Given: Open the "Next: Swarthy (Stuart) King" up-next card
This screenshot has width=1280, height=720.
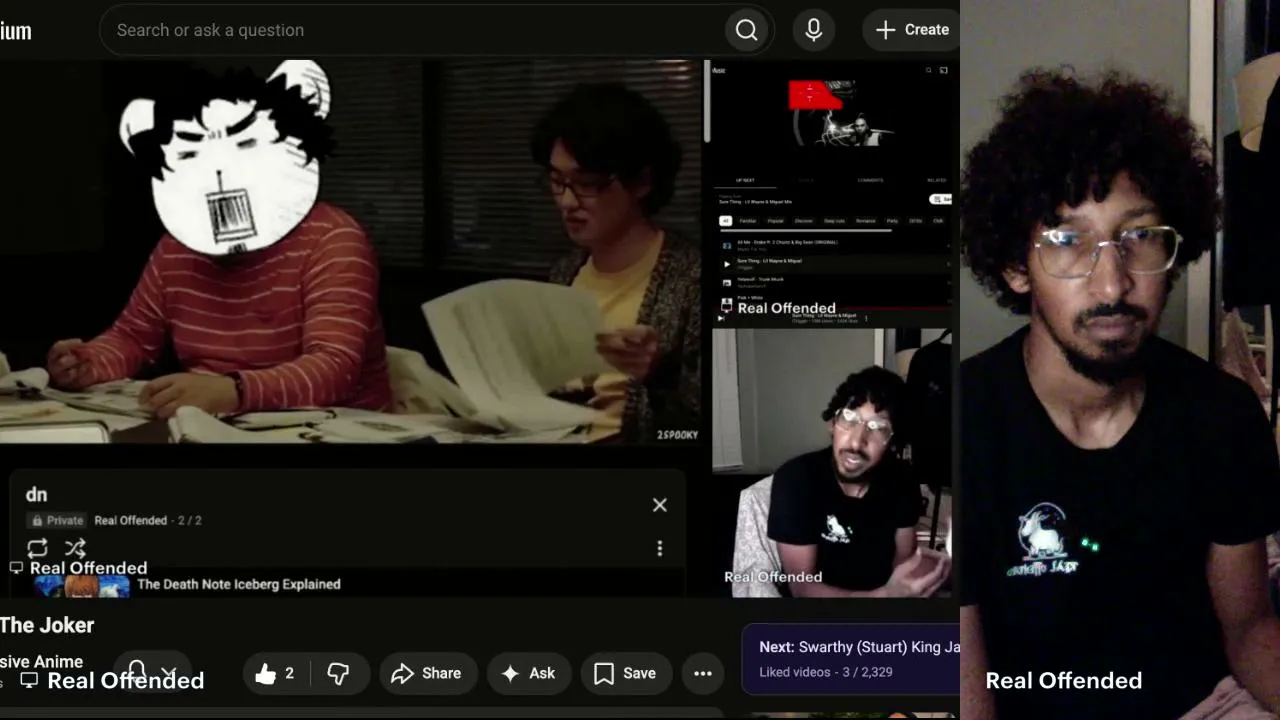Looking at the screenshot, I should click(851, 659).
